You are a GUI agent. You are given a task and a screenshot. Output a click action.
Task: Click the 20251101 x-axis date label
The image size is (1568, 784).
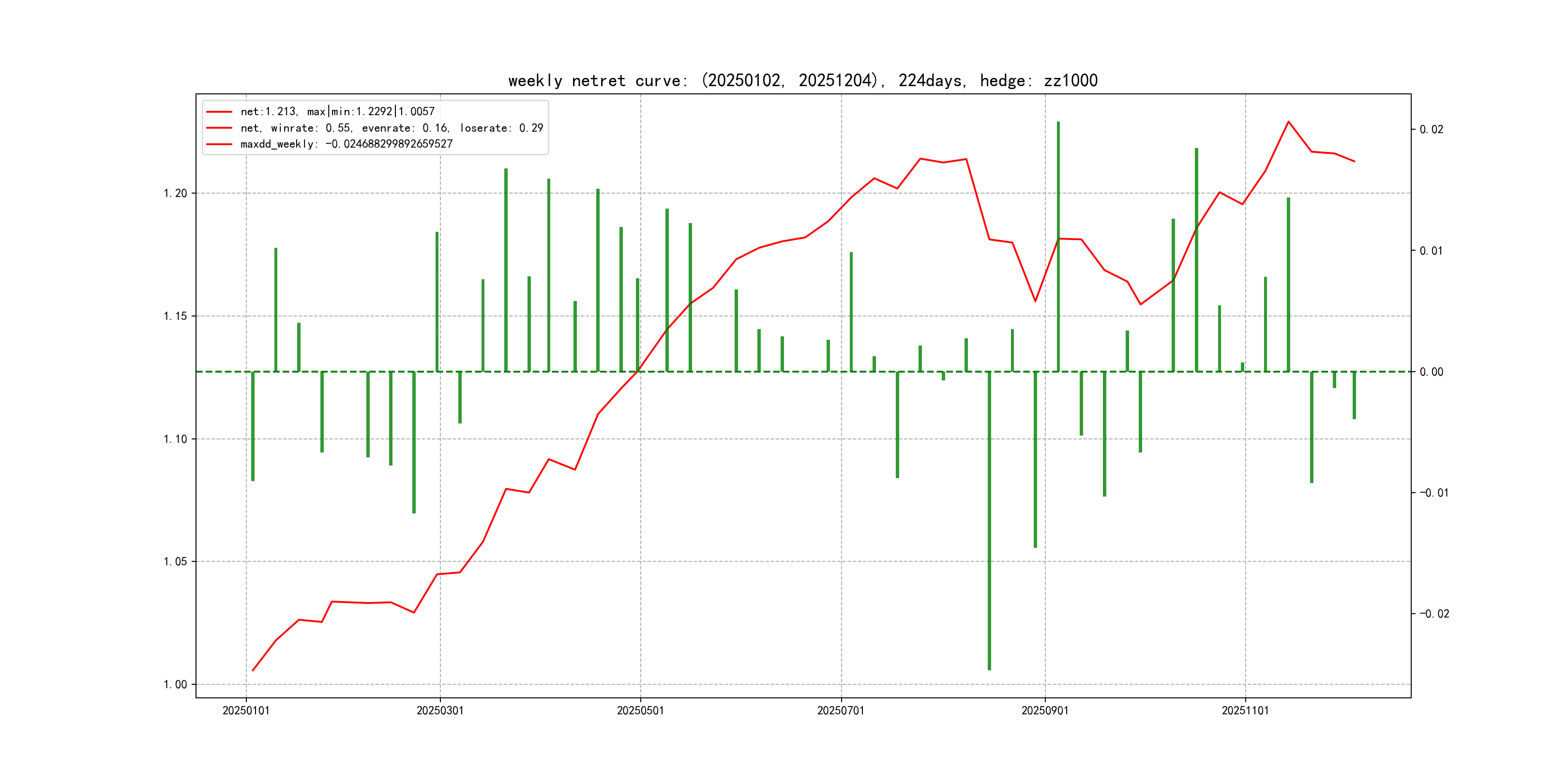coord(1245,710)
